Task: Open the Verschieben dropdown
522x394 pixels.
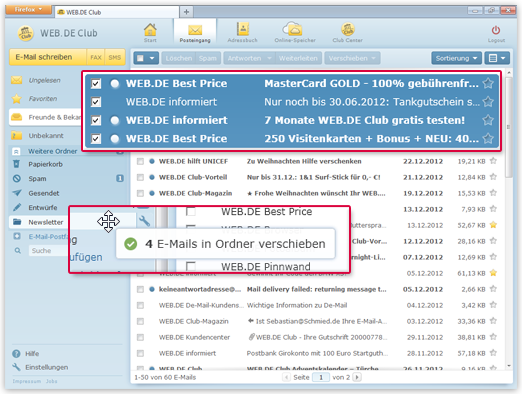Action: coord(352,58)
